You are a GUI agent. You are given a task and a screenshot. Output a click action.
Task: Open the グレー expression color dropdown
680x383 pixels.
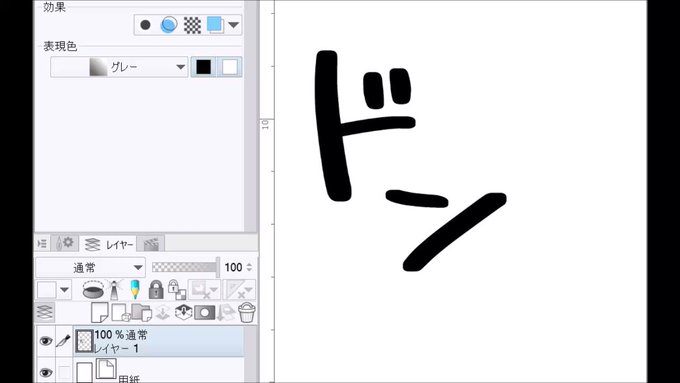click(x=119, y=67)
